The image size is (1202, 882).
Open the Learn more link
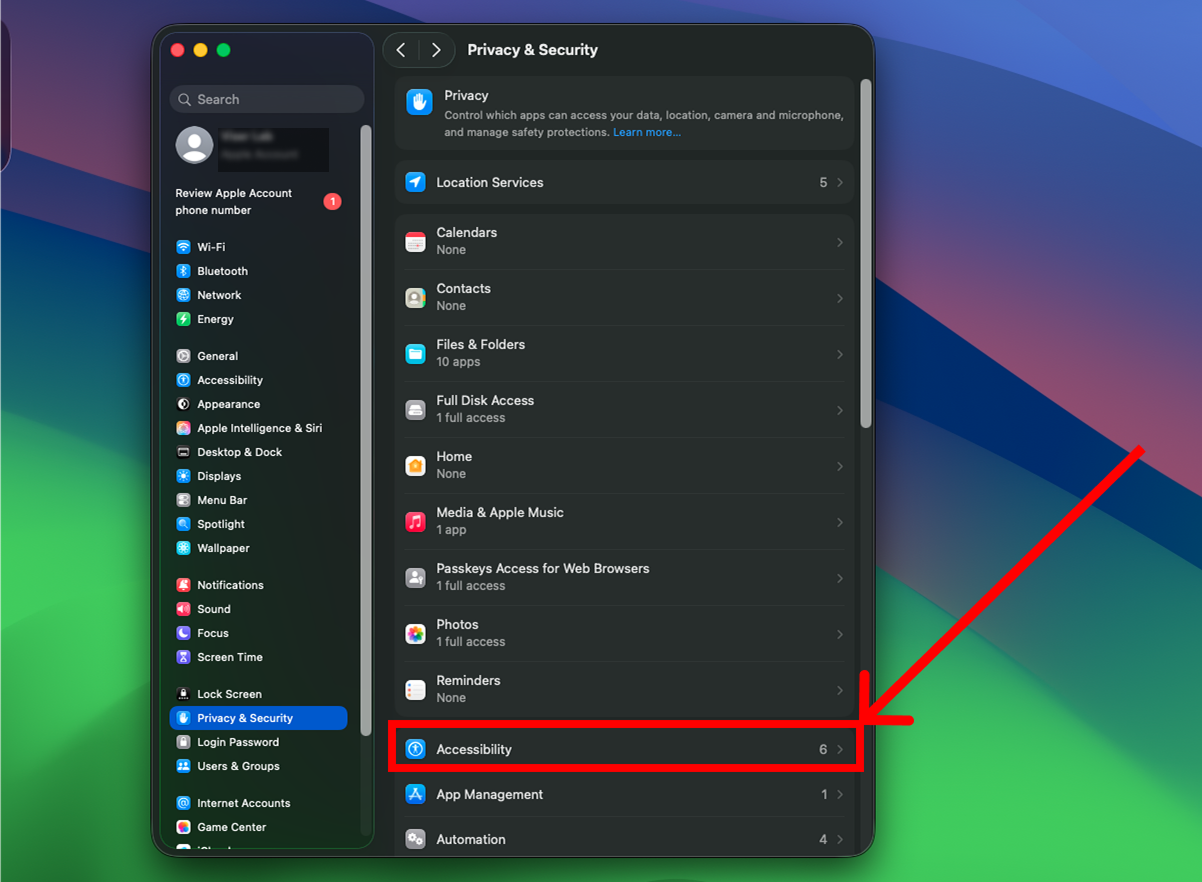click(x=646, y=132)
